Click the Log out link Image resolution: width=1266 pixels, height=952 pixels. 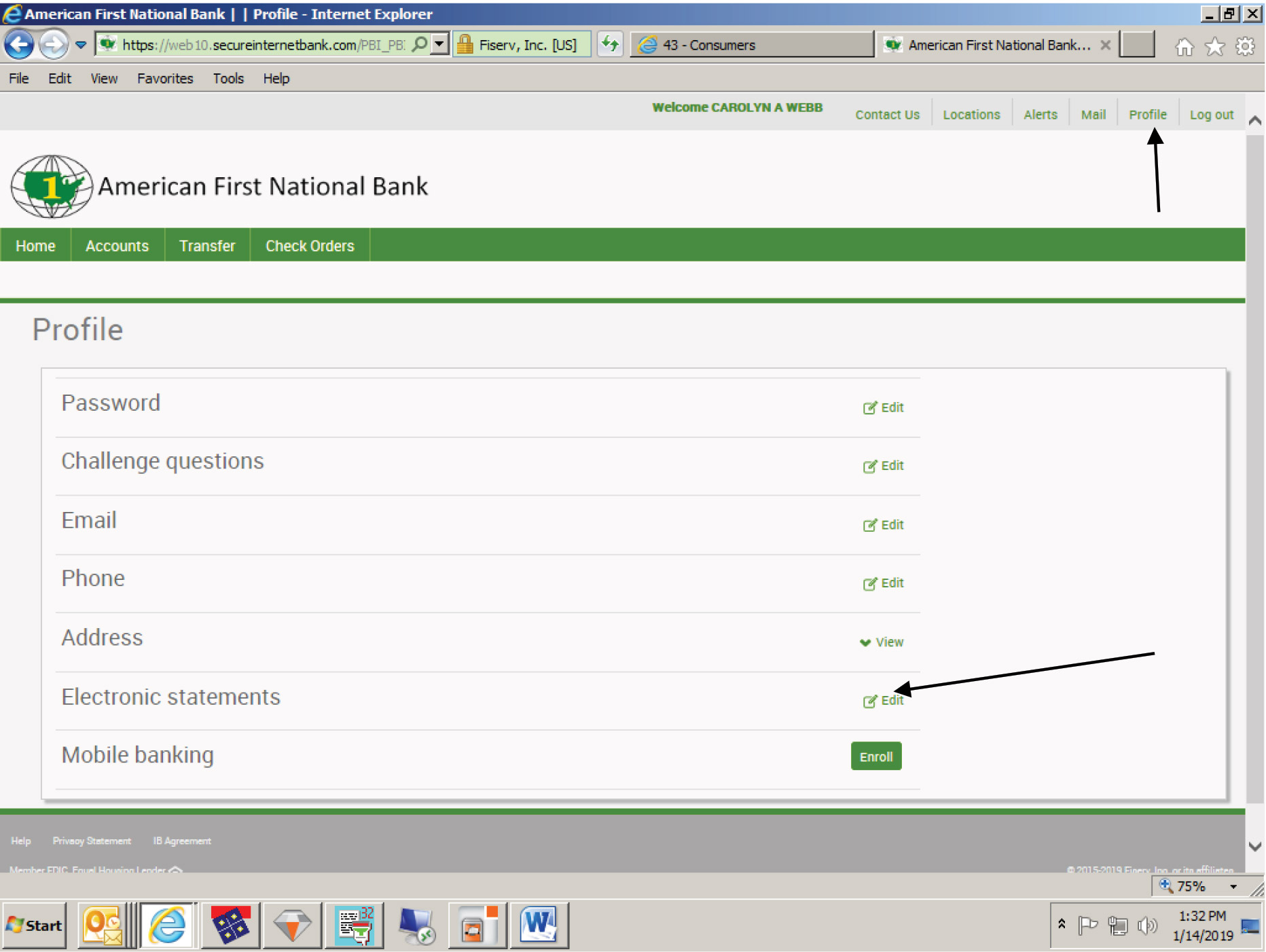click(1212, 115)
